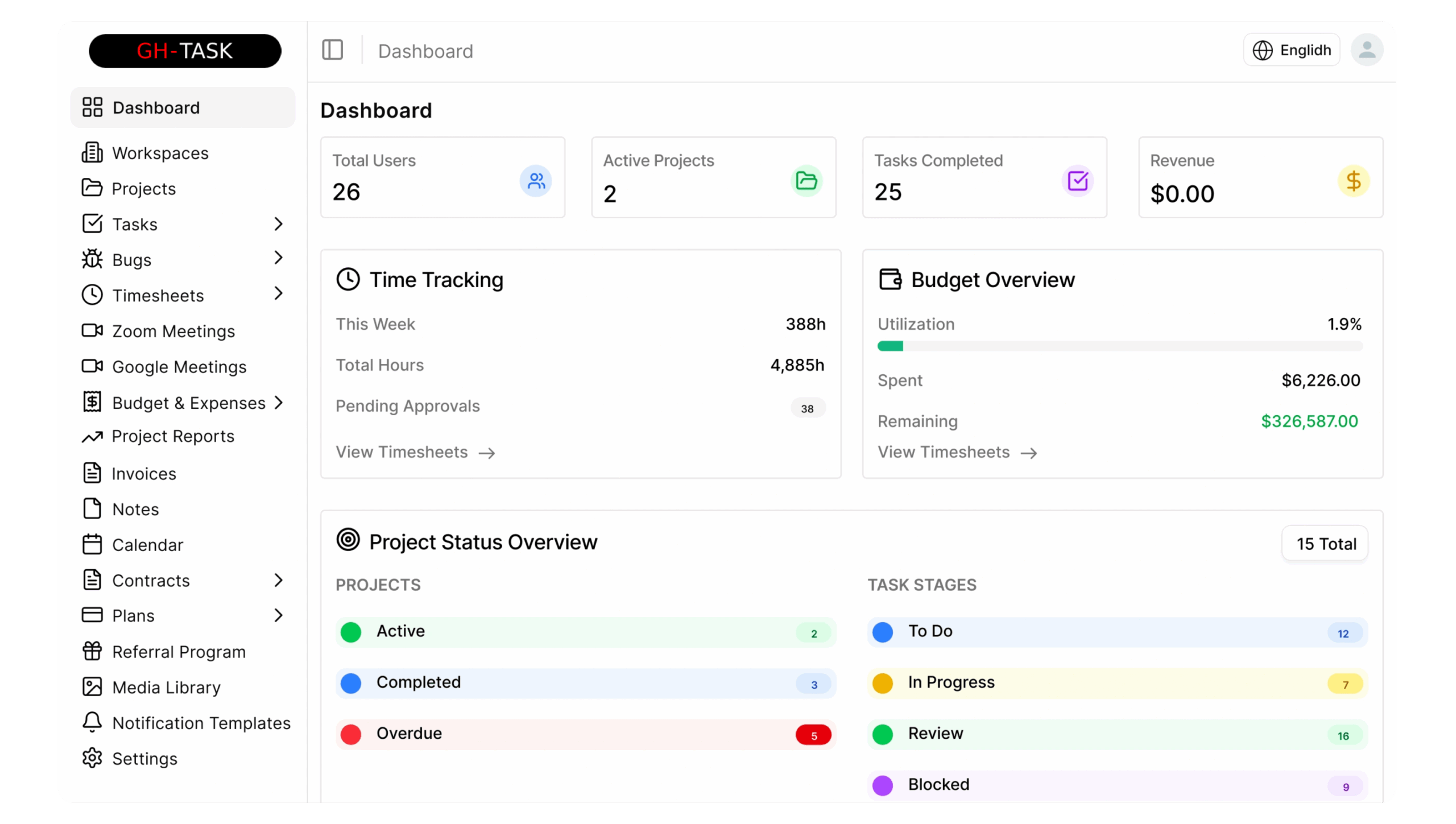Click the Utilization progress bar
This screenshot has width=1456, height=824.
[1119, 346]
